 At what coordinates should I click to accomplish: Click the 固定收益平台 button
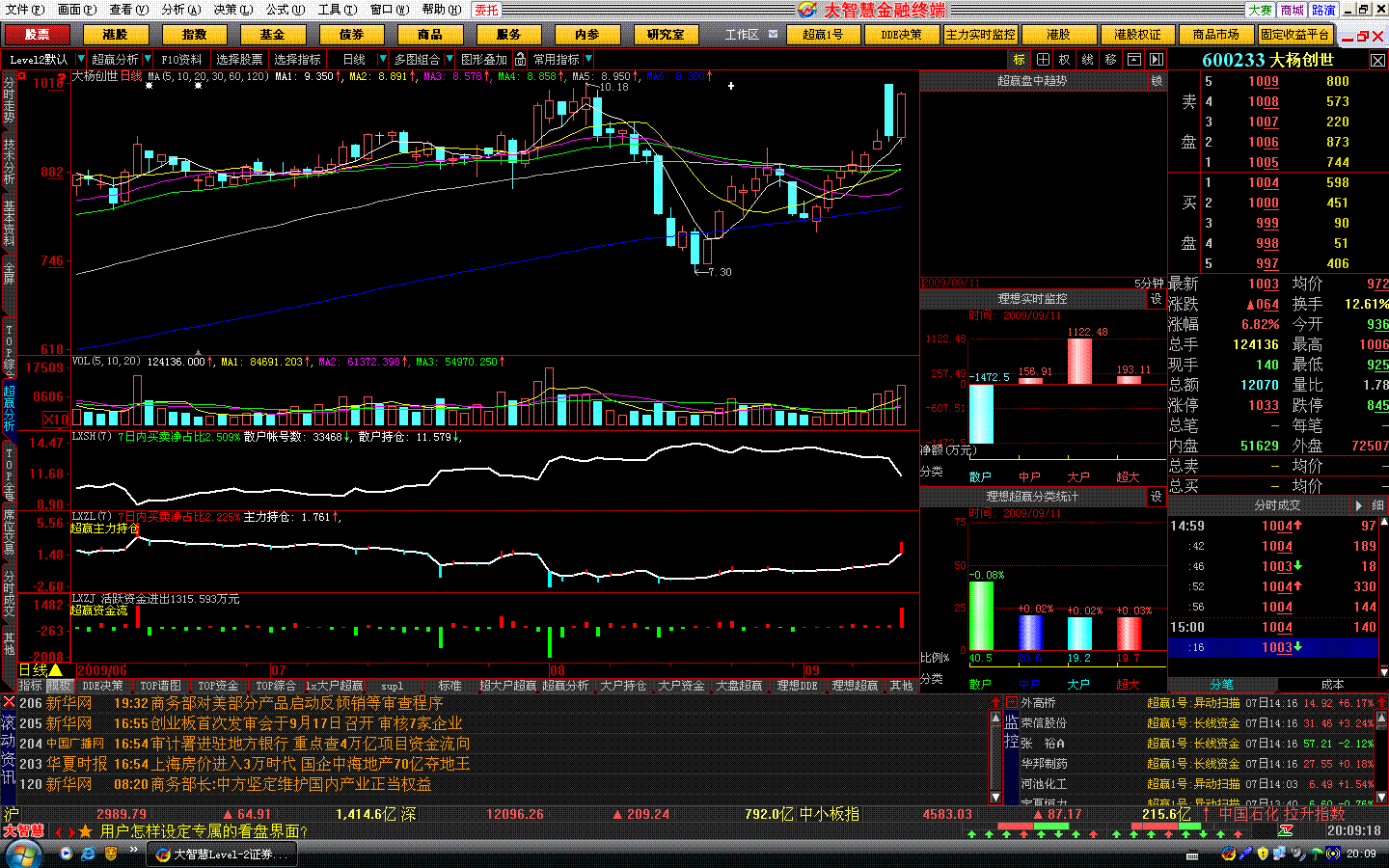(x=1295, y=35)
